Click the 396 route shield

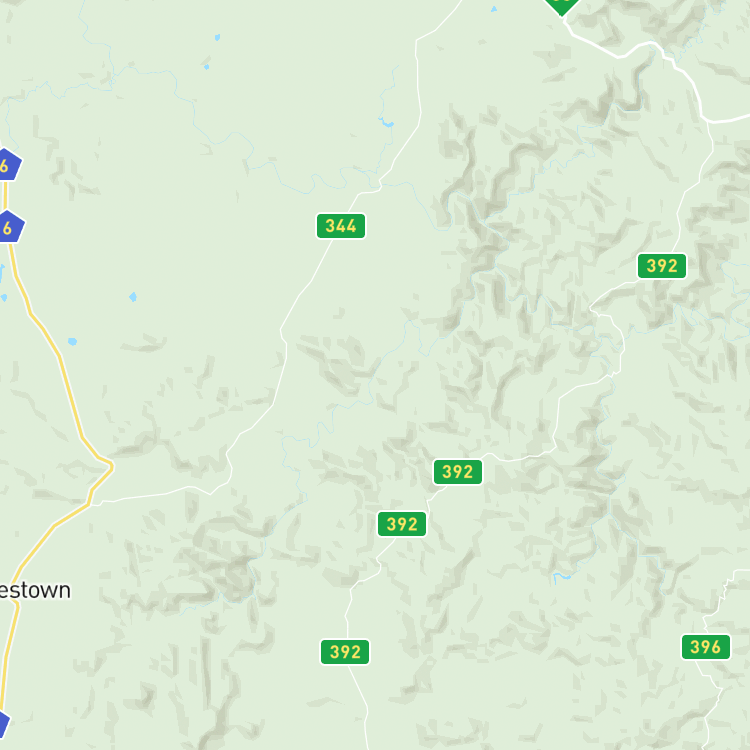(x=706, y=647)
